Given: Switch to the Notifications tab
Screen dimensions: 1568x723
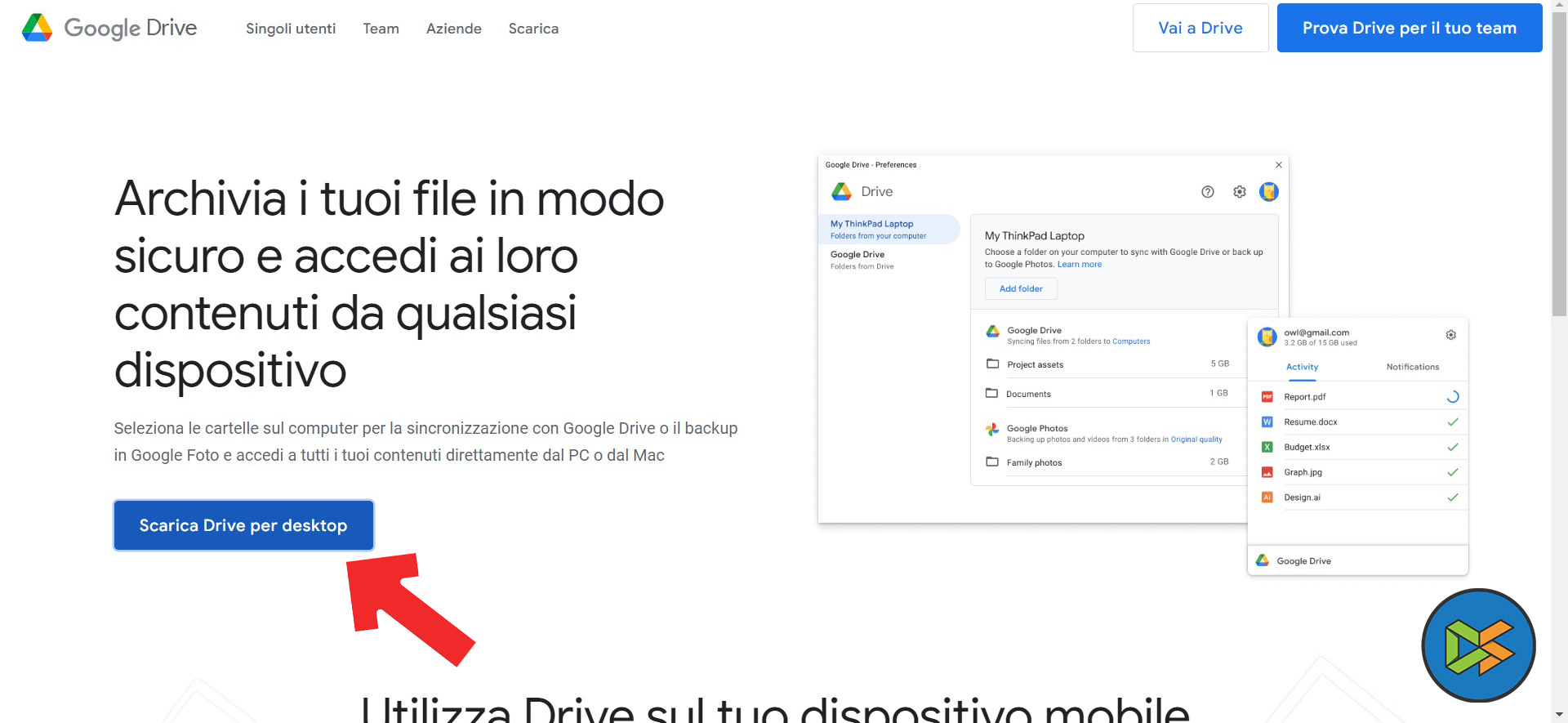Looking at the screenshot, I should coord(1412,367).
